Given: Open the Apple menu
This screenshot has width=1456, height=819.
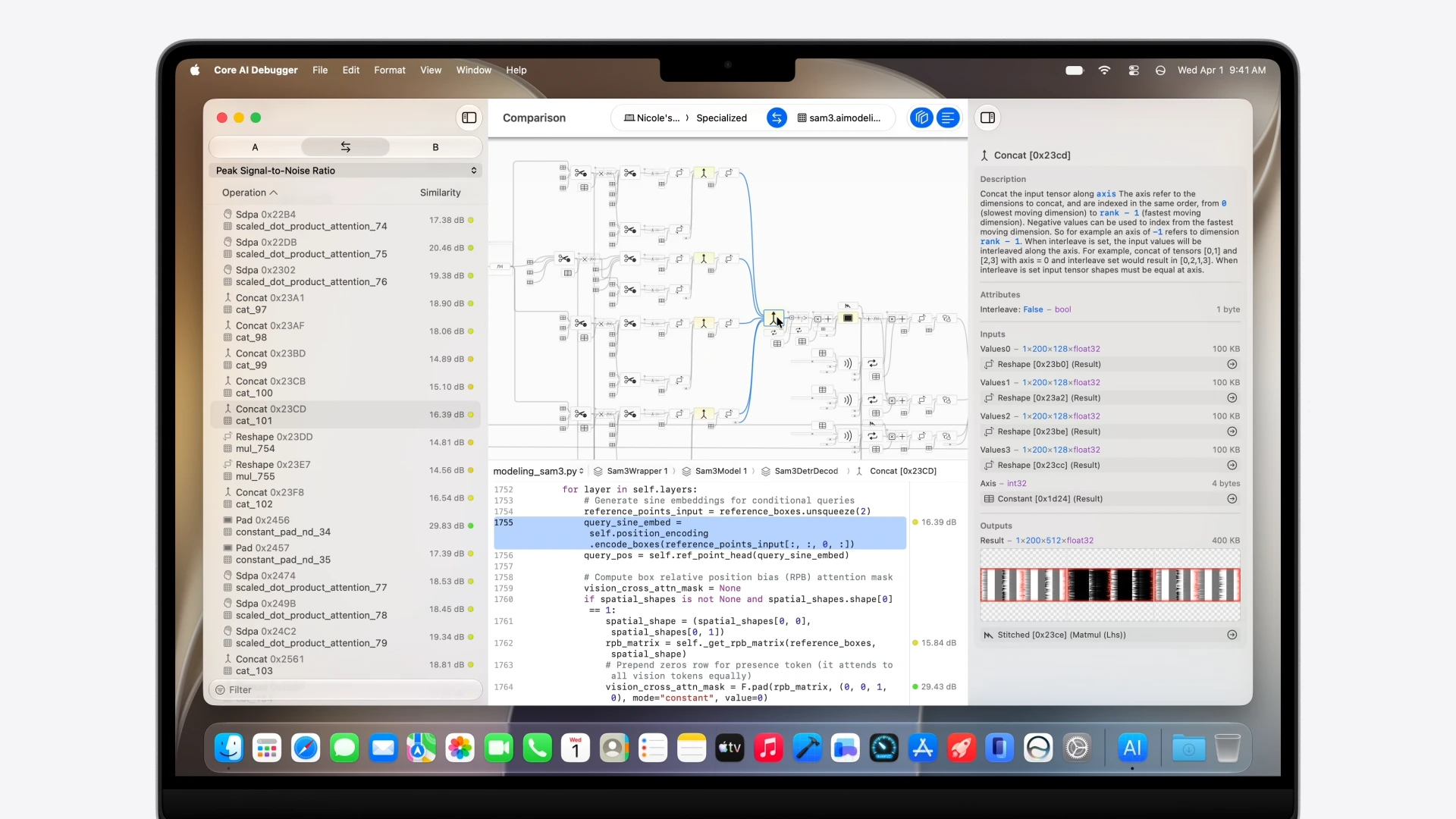Looking at the screenshot, I should [x=195, y=70].
